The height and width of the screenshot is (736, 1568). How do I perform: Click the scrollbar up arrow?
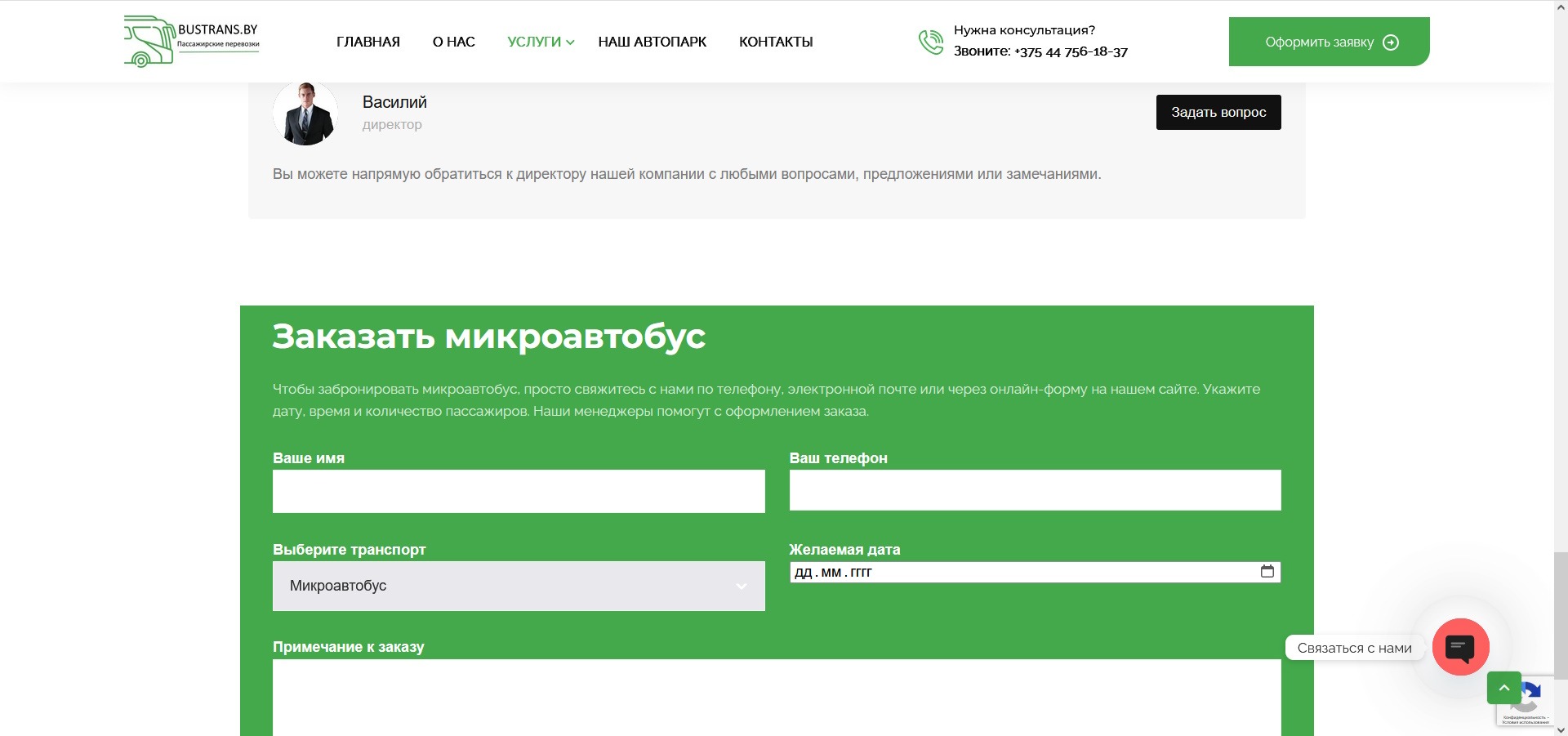click(x=1561, y=7)
